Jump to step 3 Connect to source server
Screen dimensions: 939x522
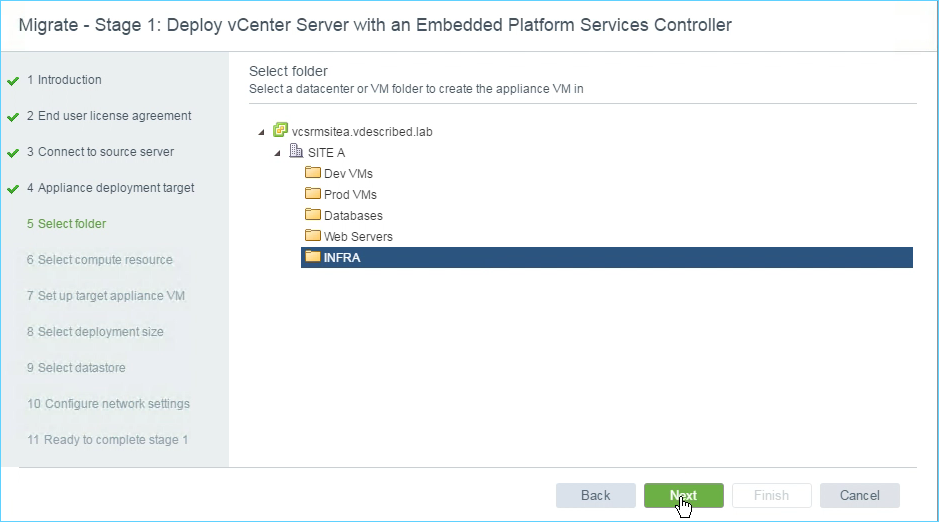[x=100, y=151]
